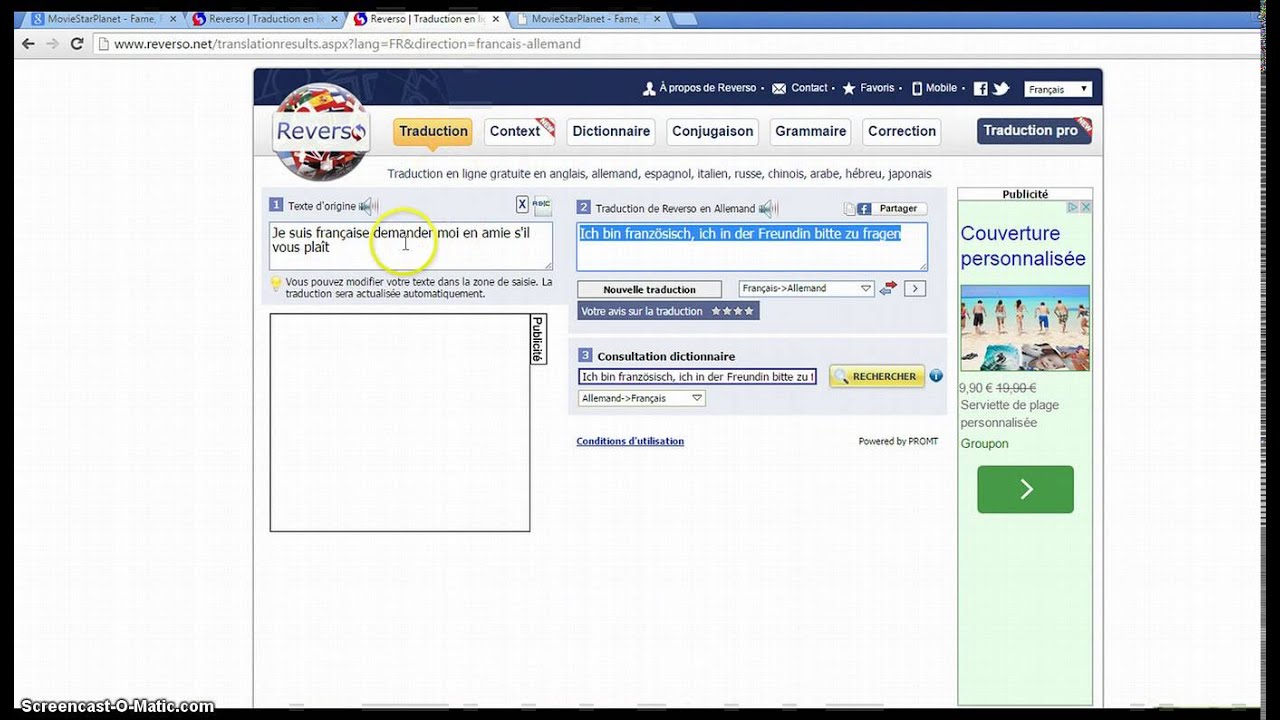Open À propos de Reverso link
The height and width of the screenshot is (720, 1280).
pyautogui.click(x=700, y=88)
